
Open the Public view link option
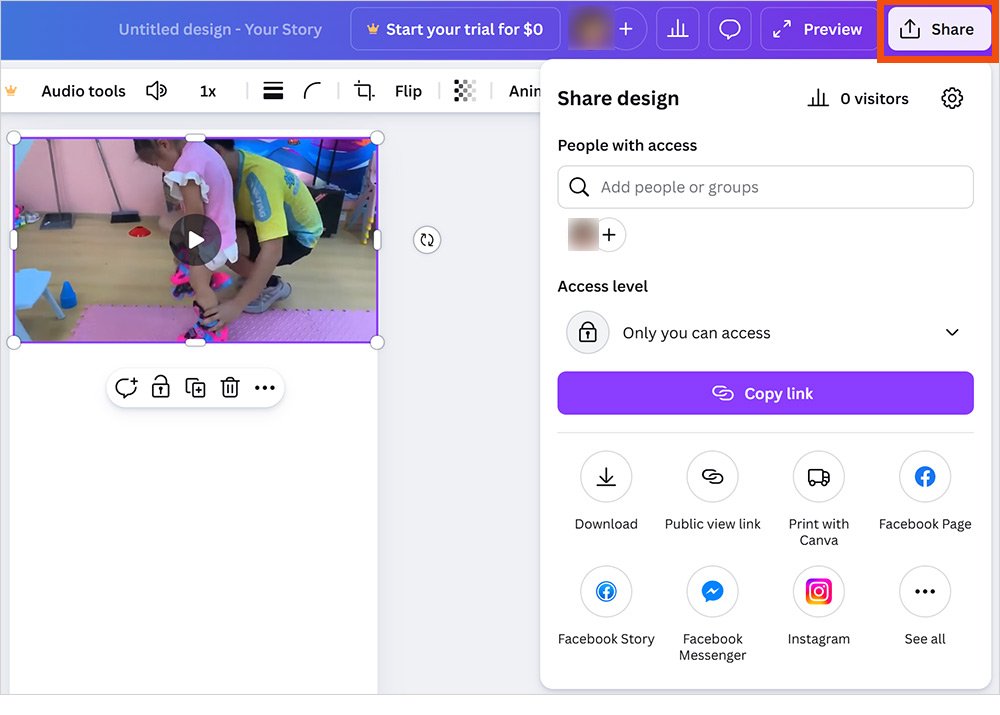pos(712,477)
